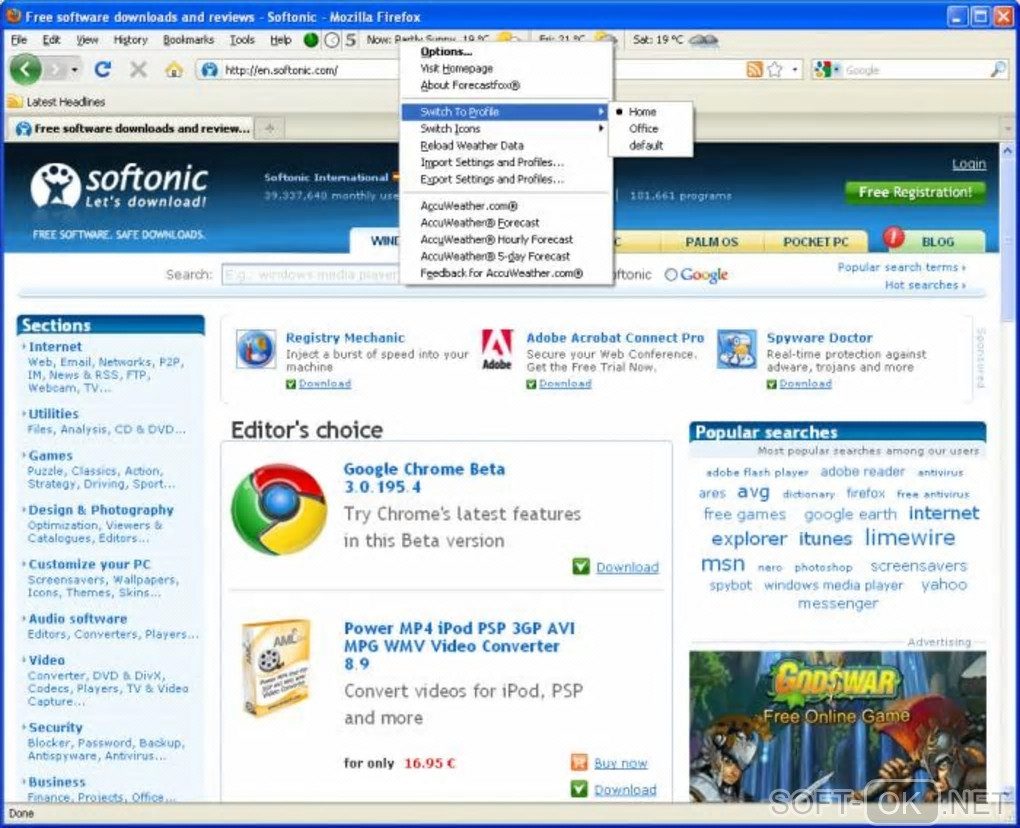Open the Google Chrome Beta link
This screenshot has width=1020, height=828.
pos(424,478)
